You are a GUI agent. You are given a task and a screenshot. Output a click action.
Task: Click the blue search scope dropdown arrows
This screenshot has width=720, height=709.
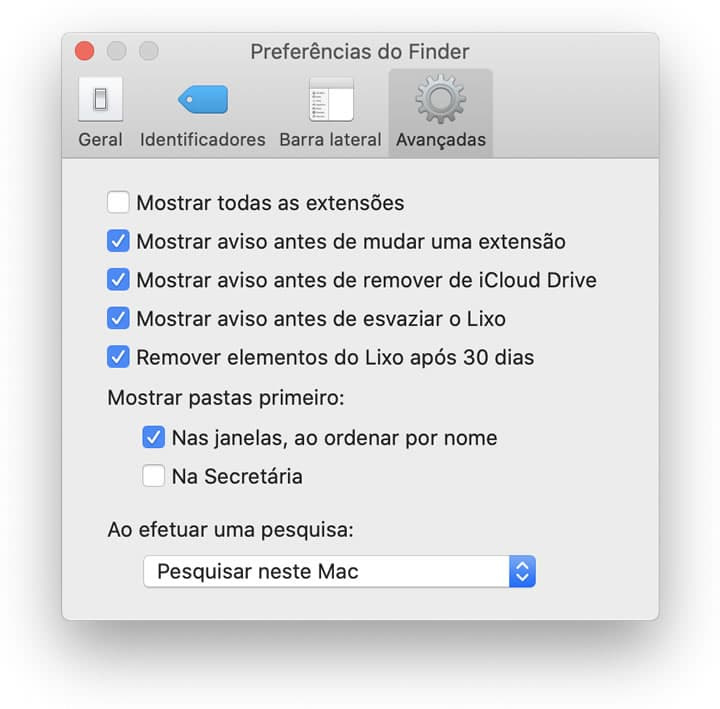click(x=523, y=572)
